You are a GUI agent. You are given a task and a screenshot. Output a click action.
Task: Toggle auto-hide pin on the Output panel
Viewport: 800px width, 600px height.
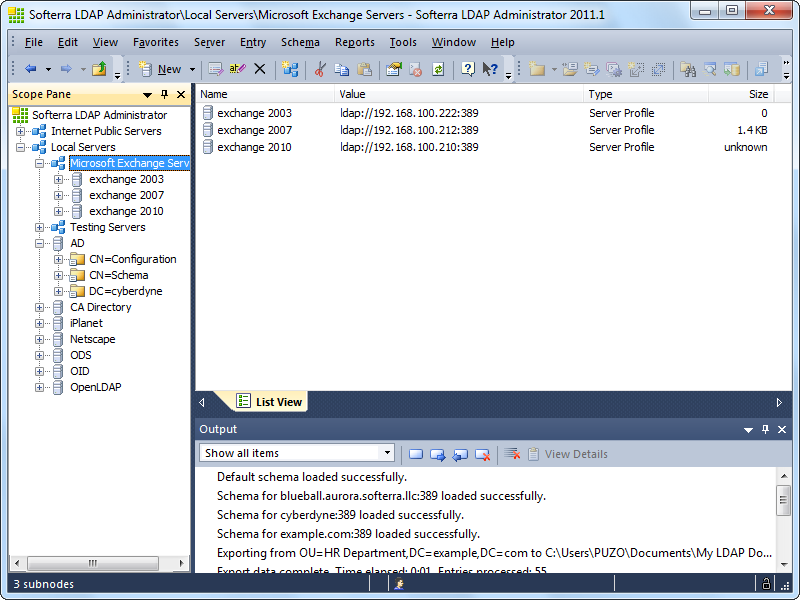(765, 429)
